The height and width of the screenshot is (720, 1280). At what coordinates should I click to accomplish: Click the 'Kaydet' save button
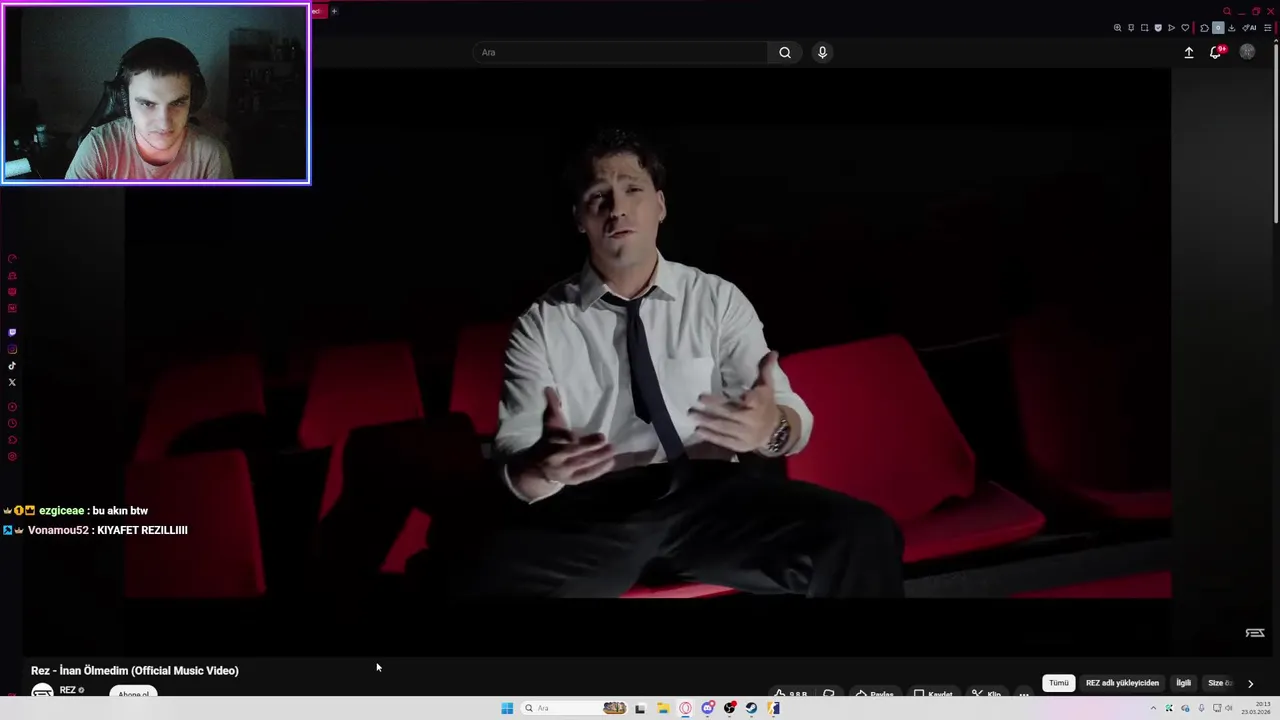coord(933,693)
